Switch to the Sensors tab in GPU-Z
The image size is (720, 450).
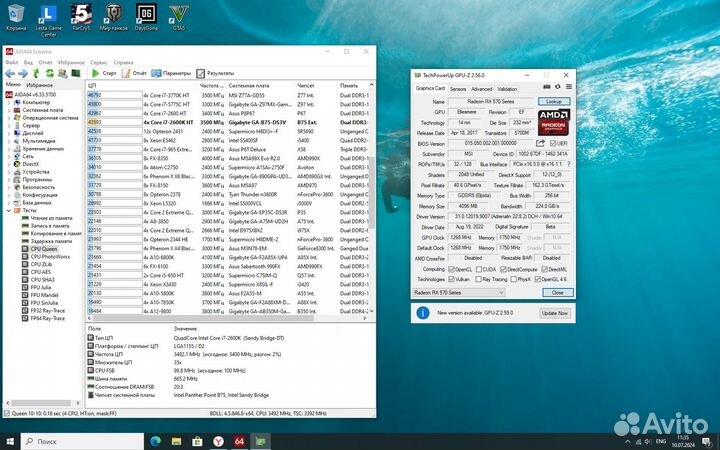tap(458, 89)
